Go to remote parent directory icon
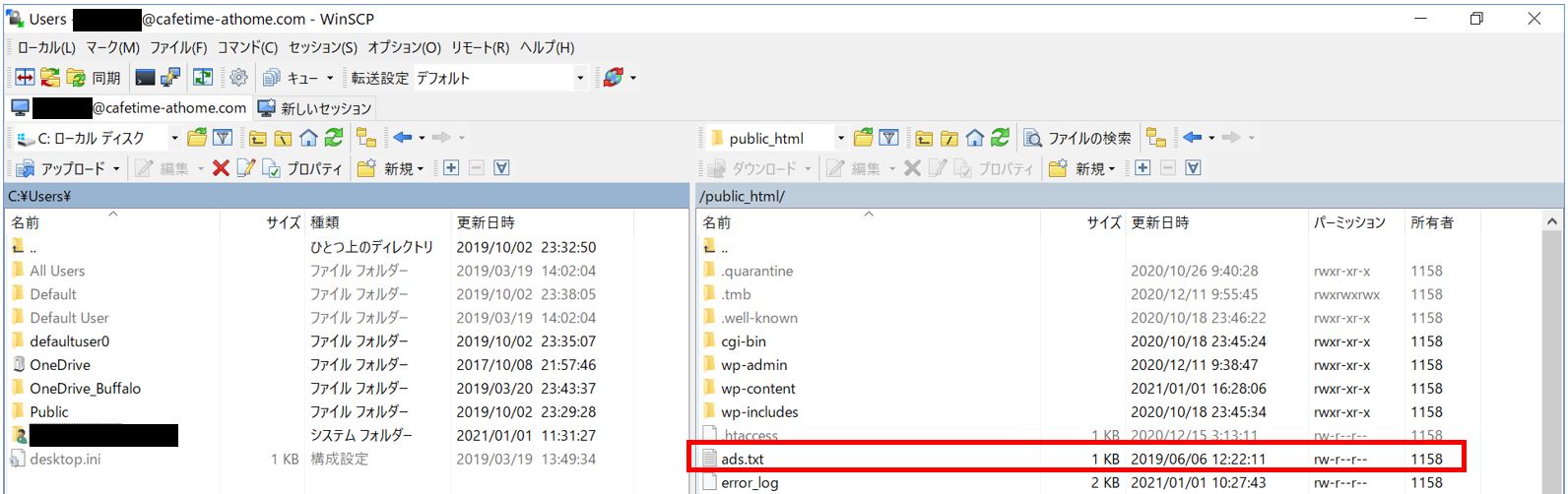Viewport: 1568px width, 494px height. (x=924, y=138)
